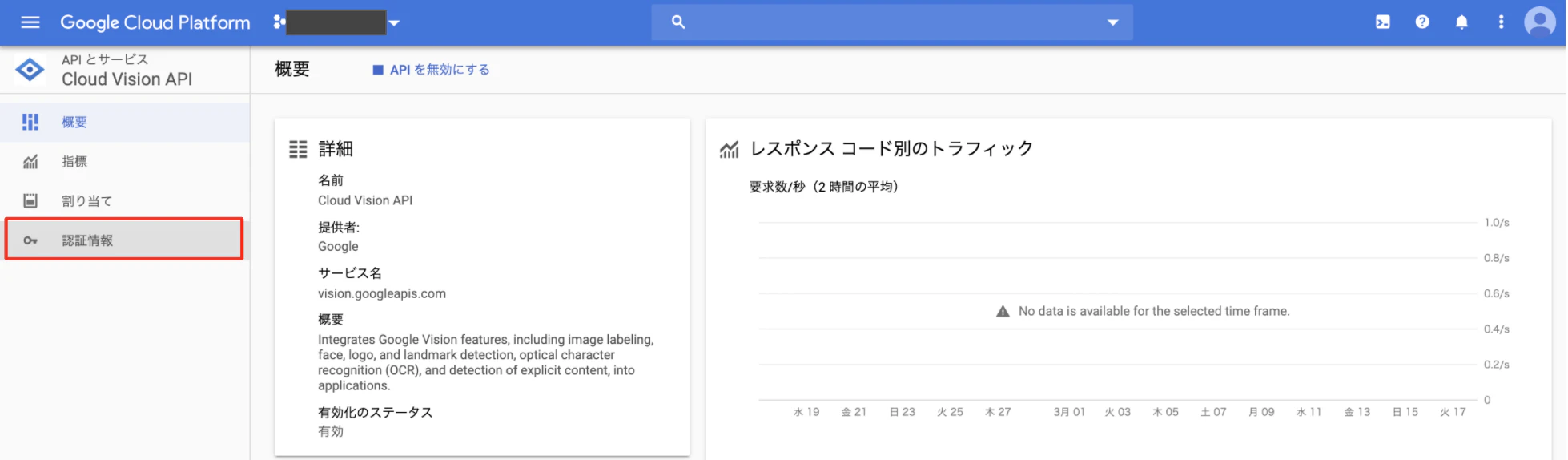Viewport: 1568px width, 460px height.
Task: Click the 詳細 list icon
Action: tap(298, 149)
